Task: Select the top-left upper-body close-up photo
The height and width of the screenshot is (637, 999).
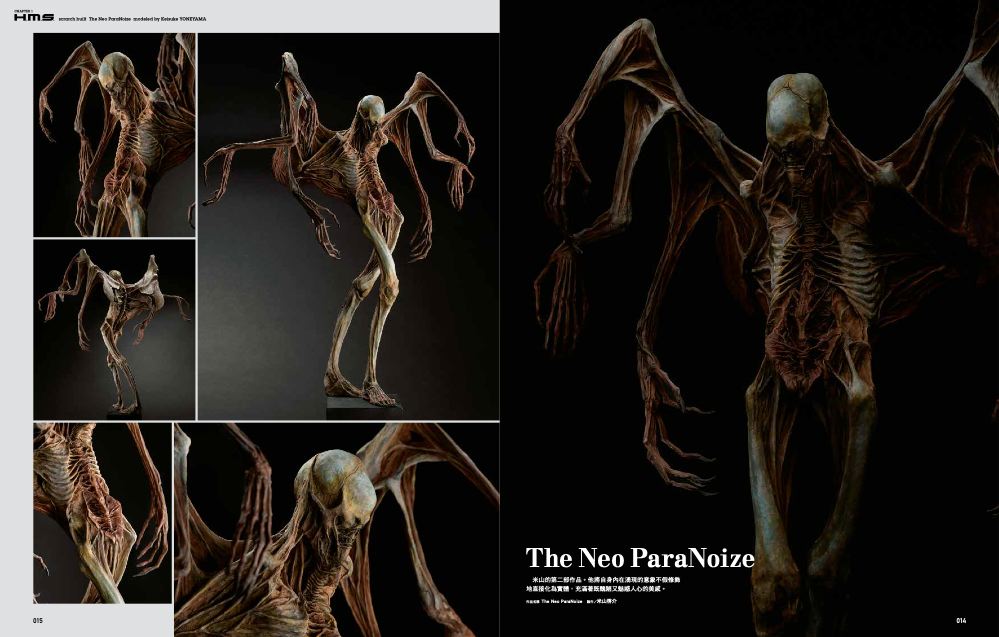Action: click(x=114, y=134)
